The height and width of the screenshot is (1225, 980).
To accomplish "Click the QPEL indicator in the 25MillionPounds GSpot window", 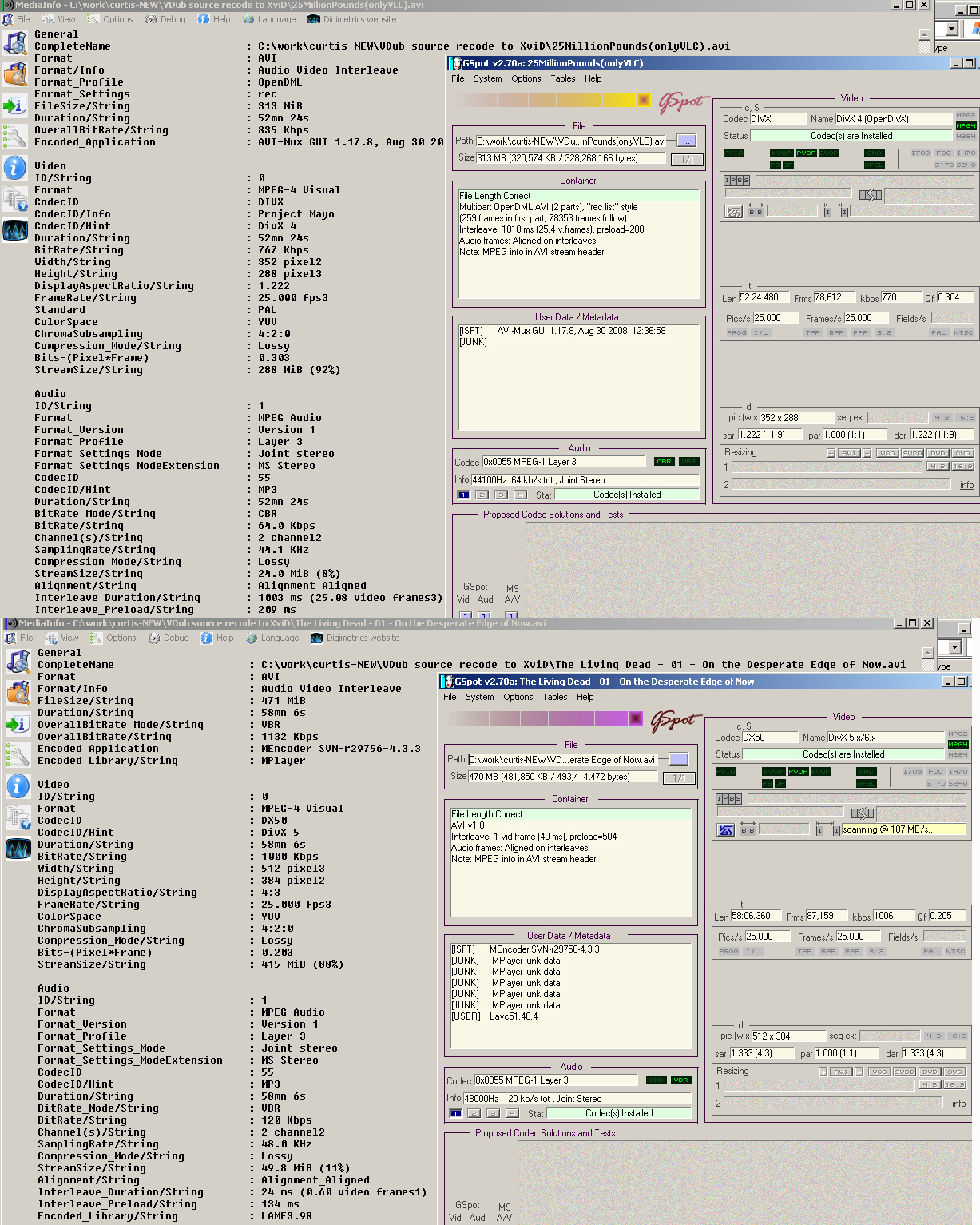I will (x=875, y=165).
